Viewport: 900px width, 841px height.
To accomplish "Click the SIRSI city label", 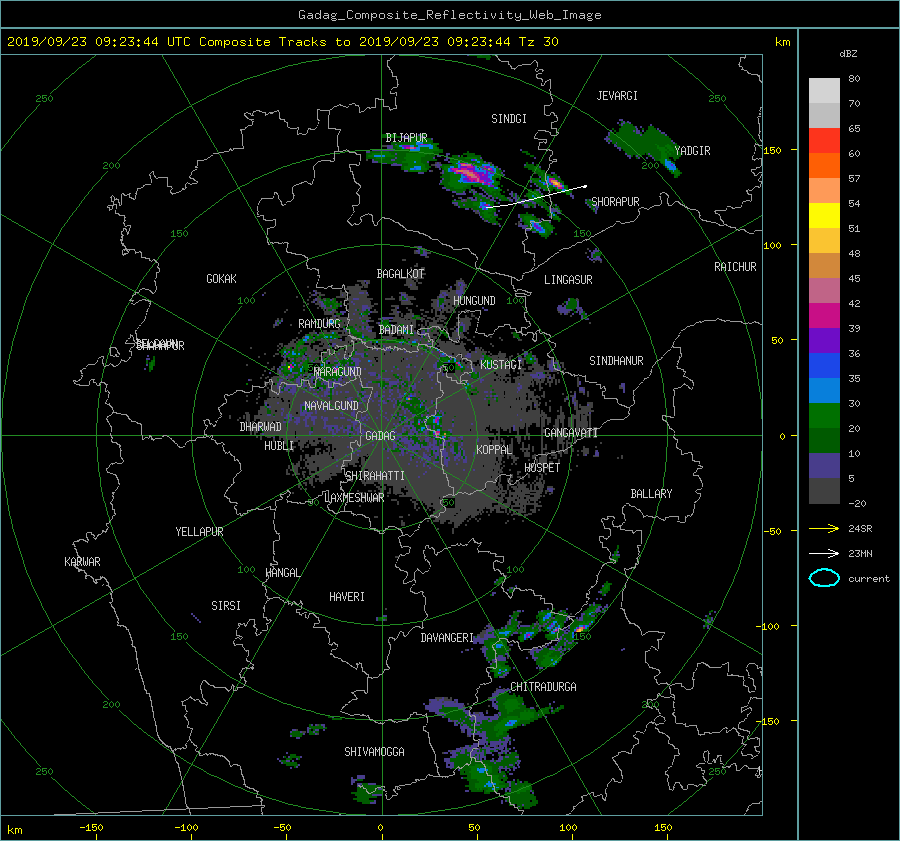I will click(x=226, y=606).
